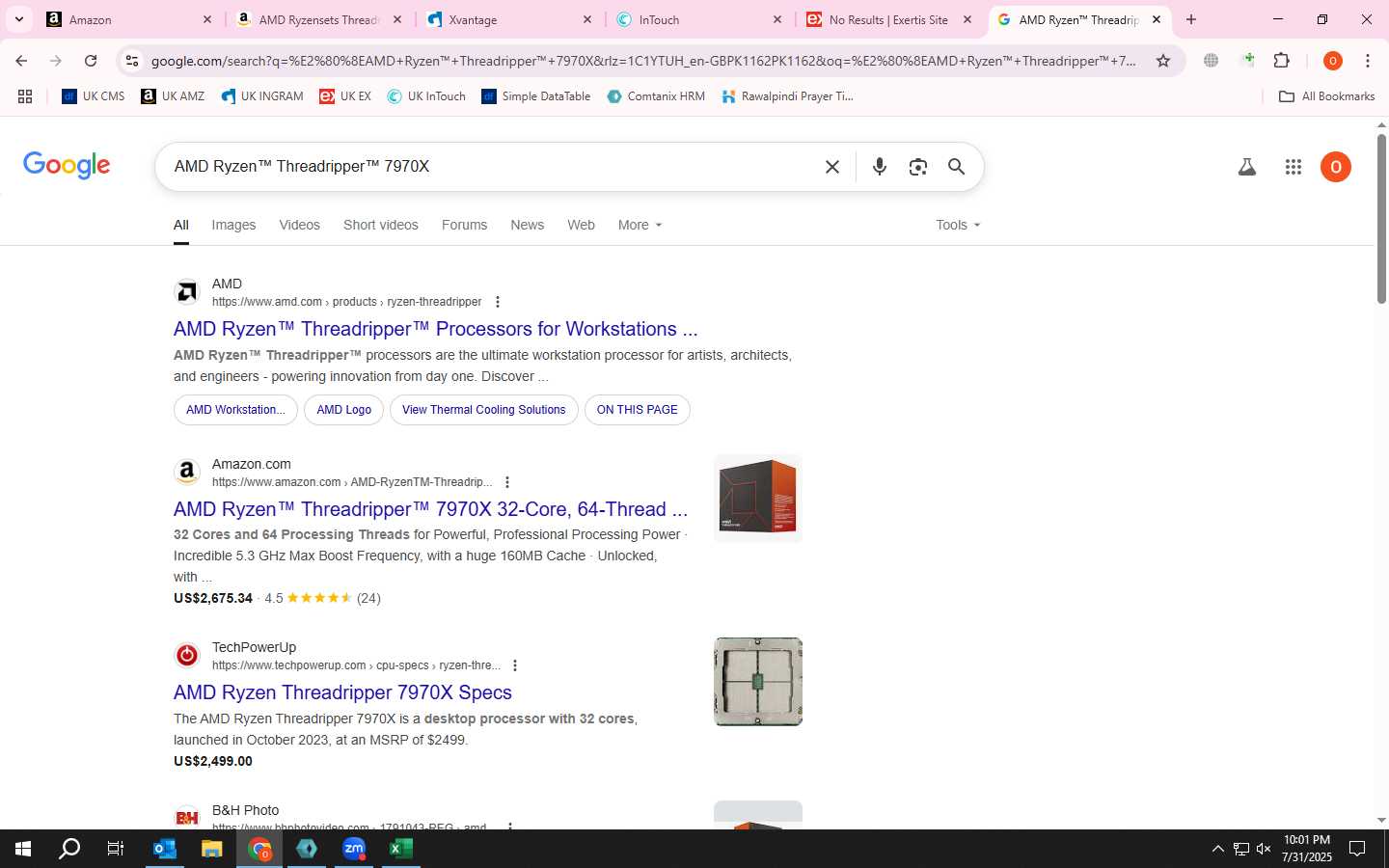This screenshot has height=868, width=1389.
Task: Open Google Search Labs flask icon
Action: (1247, 167)
